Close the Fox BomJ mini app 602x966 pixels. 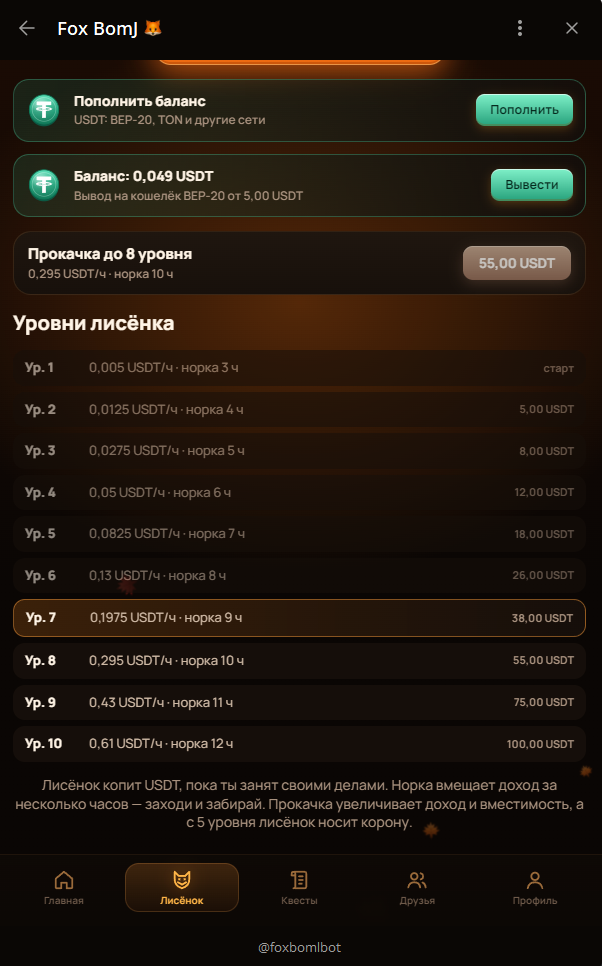click(x=572, y=28)
